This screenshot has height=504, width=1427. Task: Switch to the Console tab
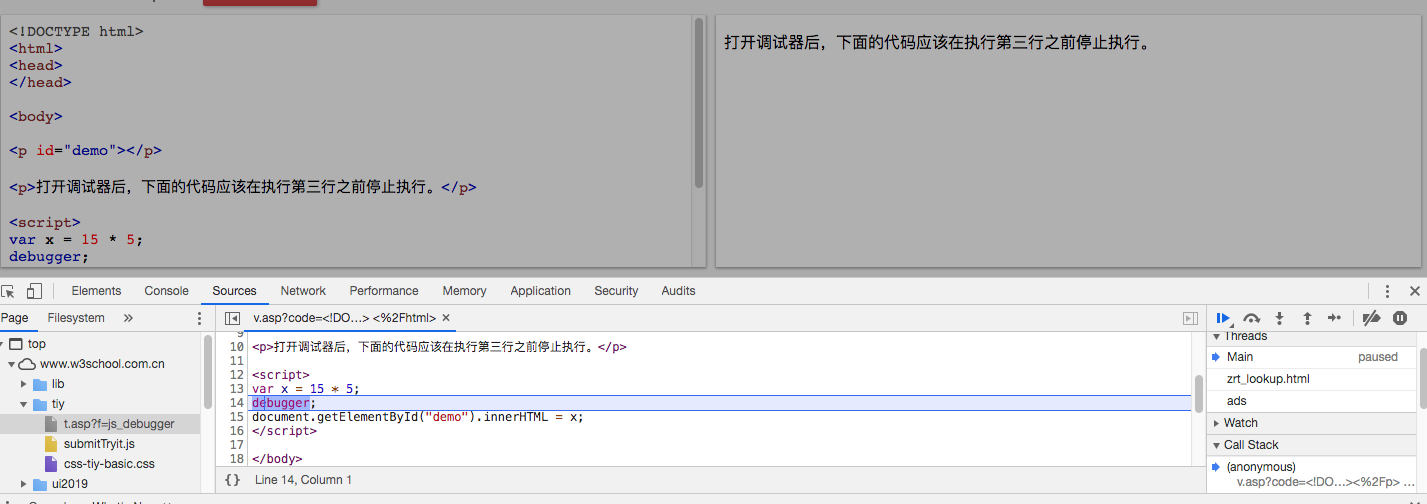tap(166, 291)
